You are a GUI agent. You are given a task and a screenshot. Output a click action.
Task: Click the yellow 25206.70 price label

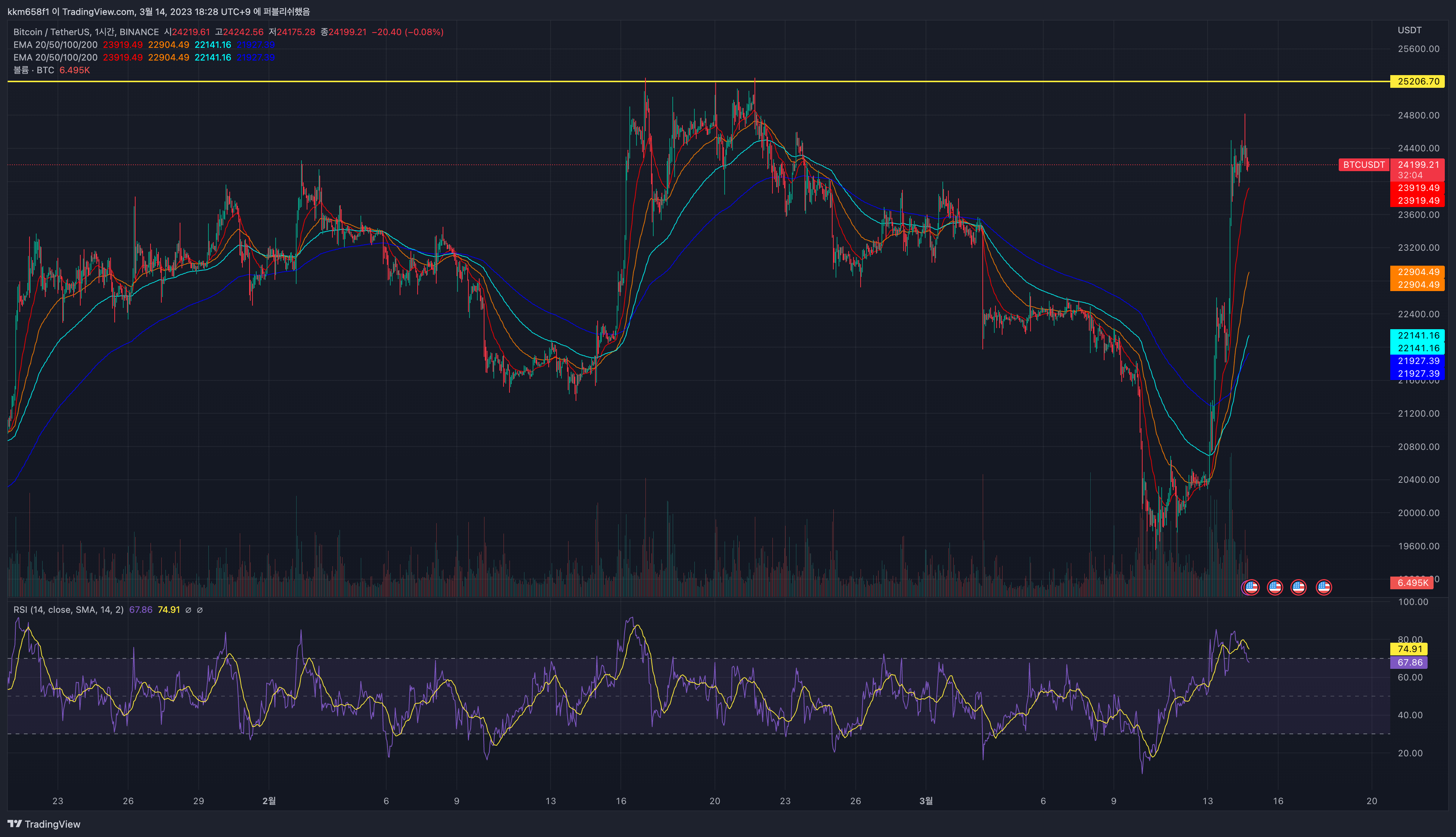tap(1418, 81)
